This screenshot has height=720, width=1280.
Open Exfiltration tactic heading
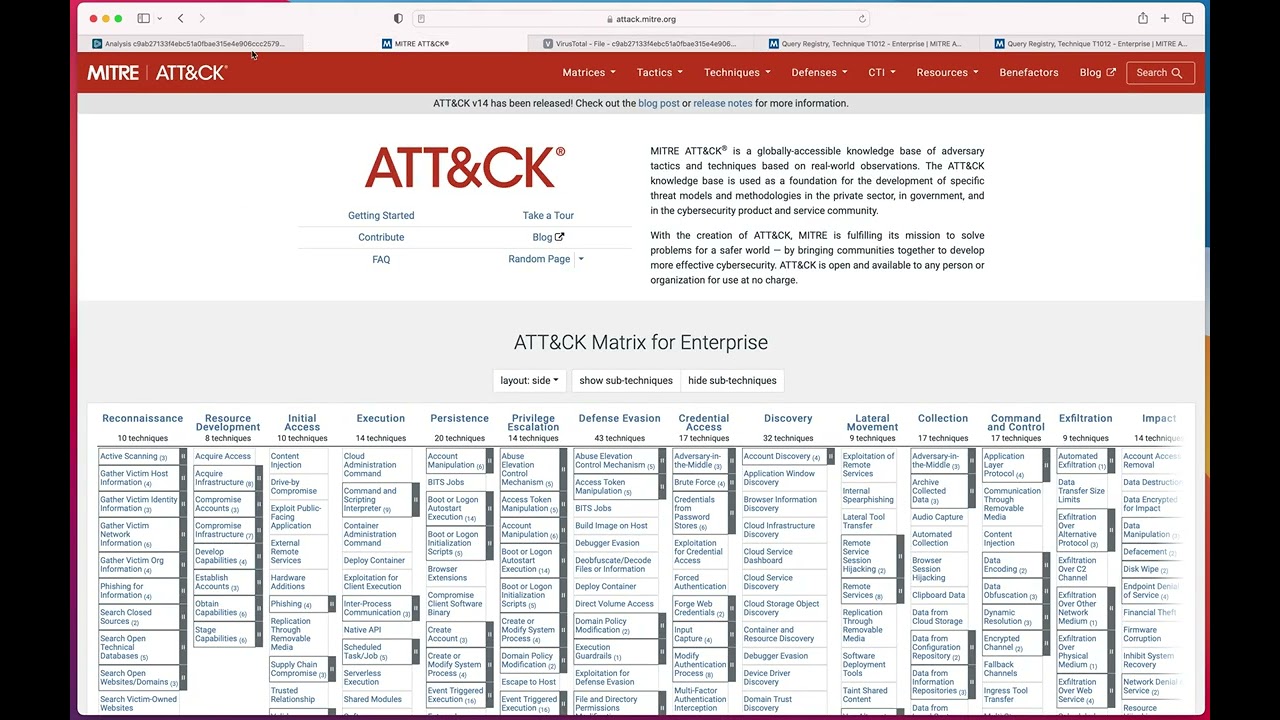(x=1085, y=418)
